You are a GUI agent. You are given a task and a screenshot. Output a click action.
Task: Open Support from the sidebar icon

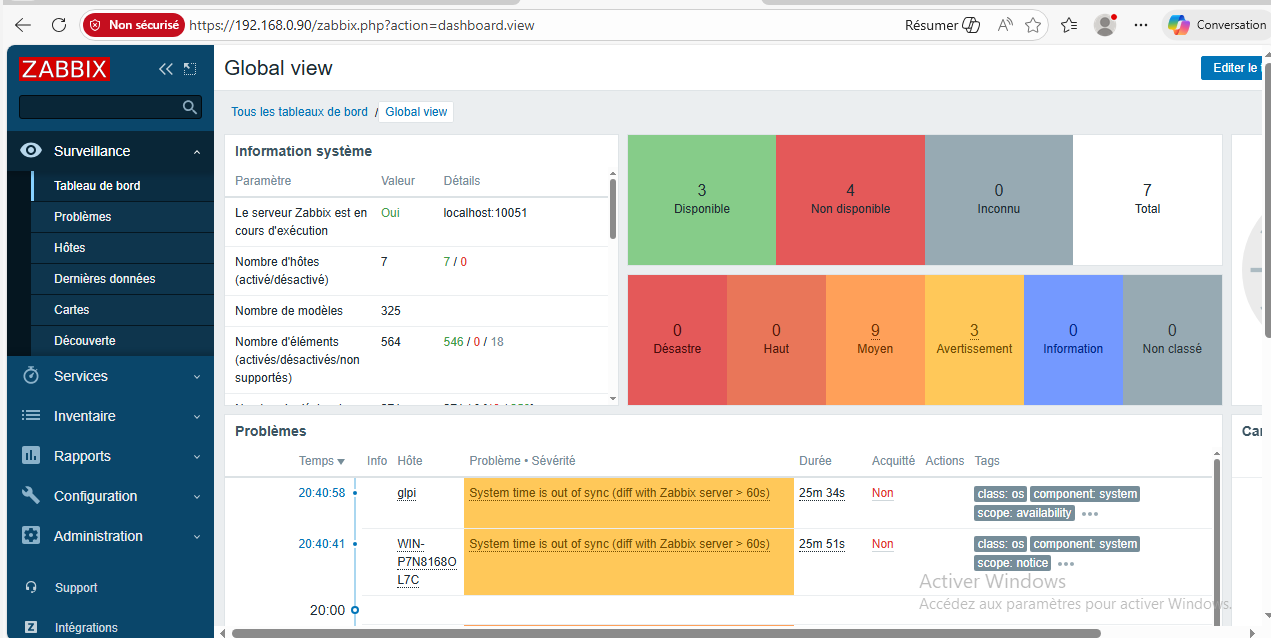coord(29,587)
